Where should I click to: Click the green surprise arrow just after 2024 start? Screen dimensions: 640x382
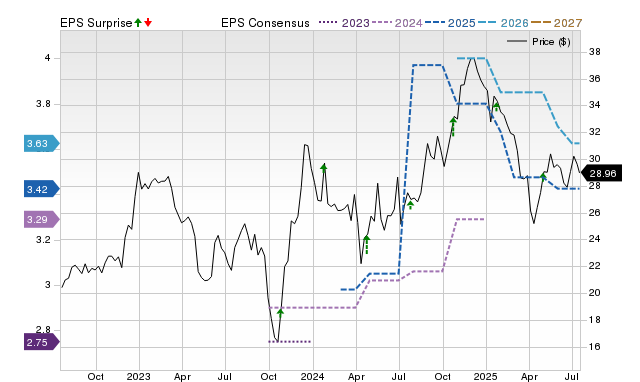[x=324, y=168]
